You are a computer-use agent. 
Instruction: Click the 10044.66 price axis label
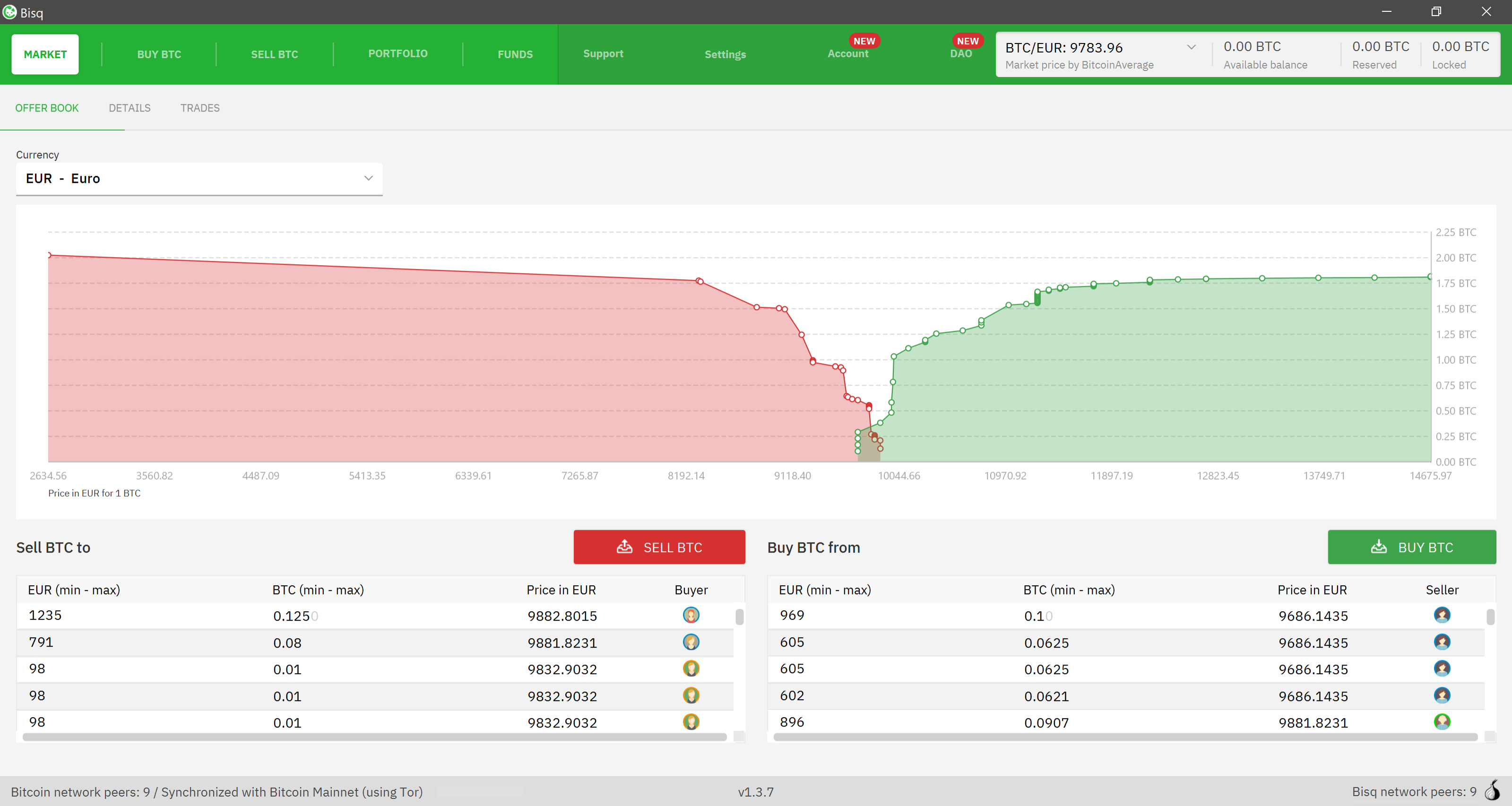point(899,476)
